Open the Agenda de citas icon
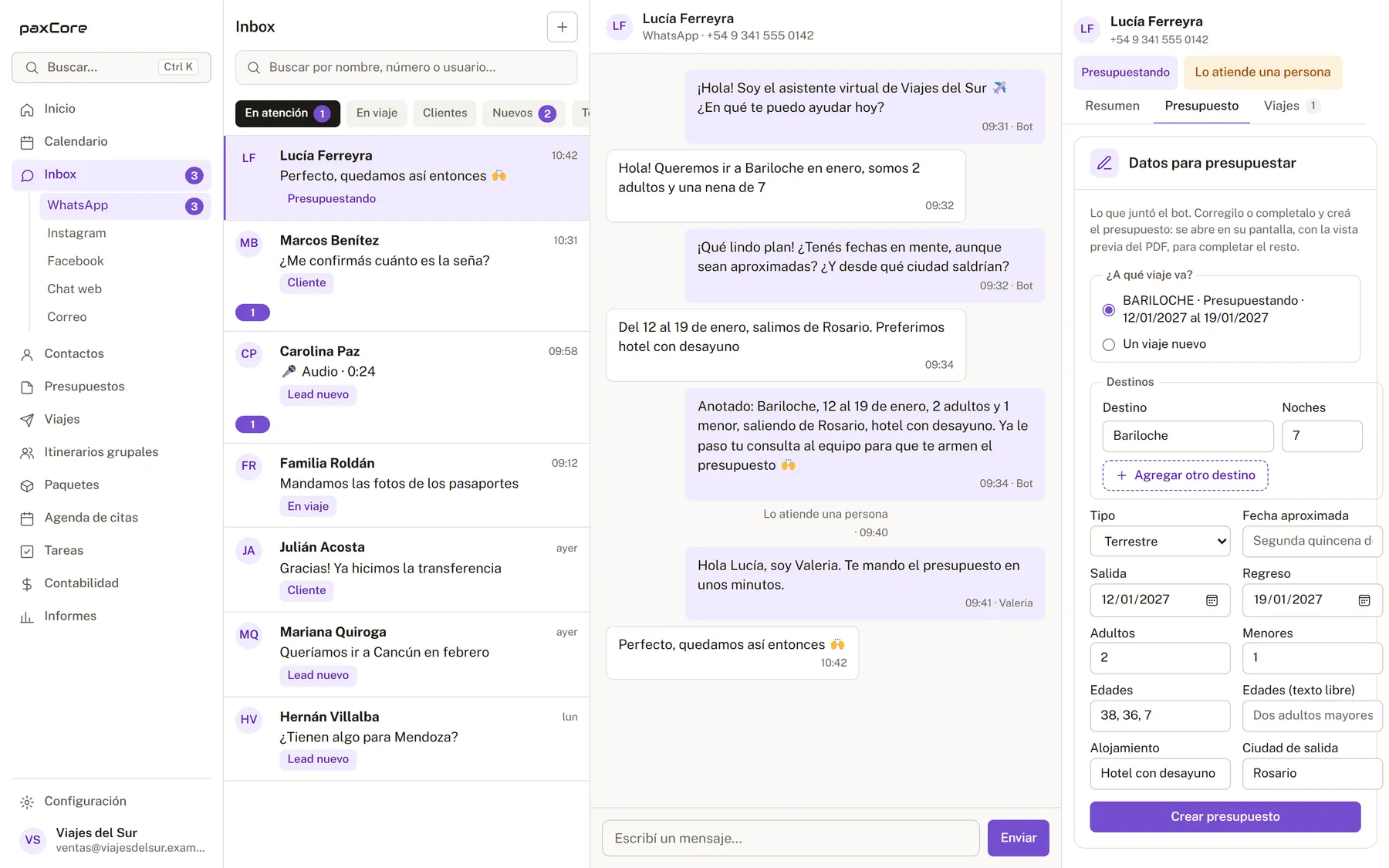Viewport: 1389px width, 868px height. pos(27,518)
